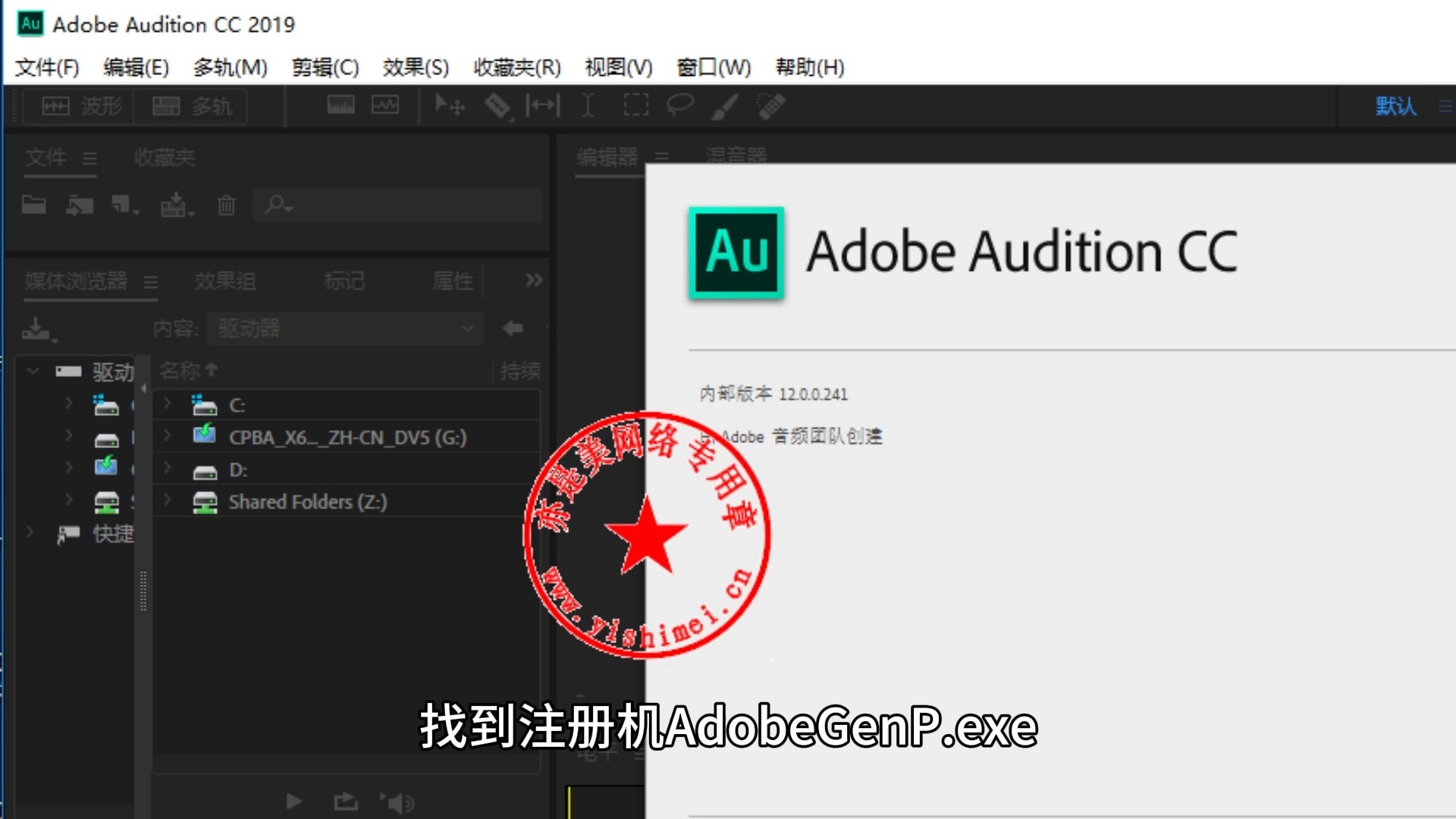
Task: Click the New File icon dropdown
Action: point(125,205)
